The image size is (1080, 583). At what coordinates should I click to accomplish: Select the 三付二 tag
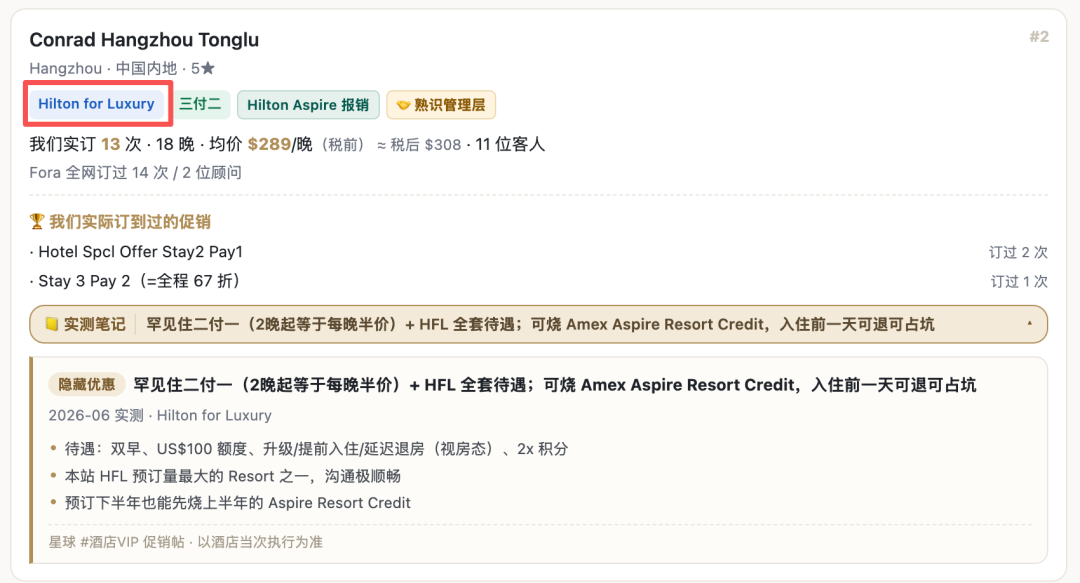200,104
